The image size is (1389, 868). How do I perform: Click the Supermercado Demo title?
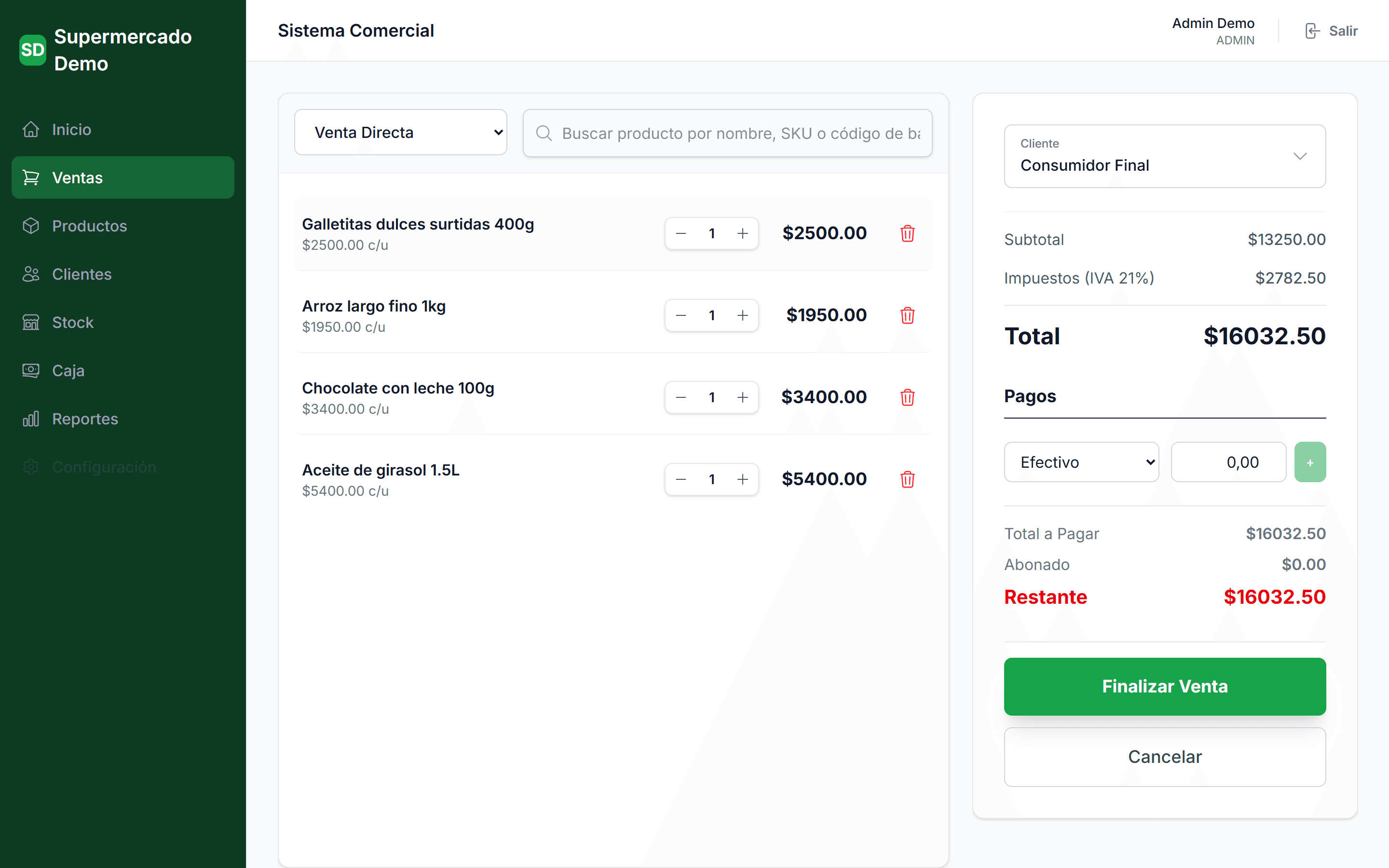pos(123,50)
